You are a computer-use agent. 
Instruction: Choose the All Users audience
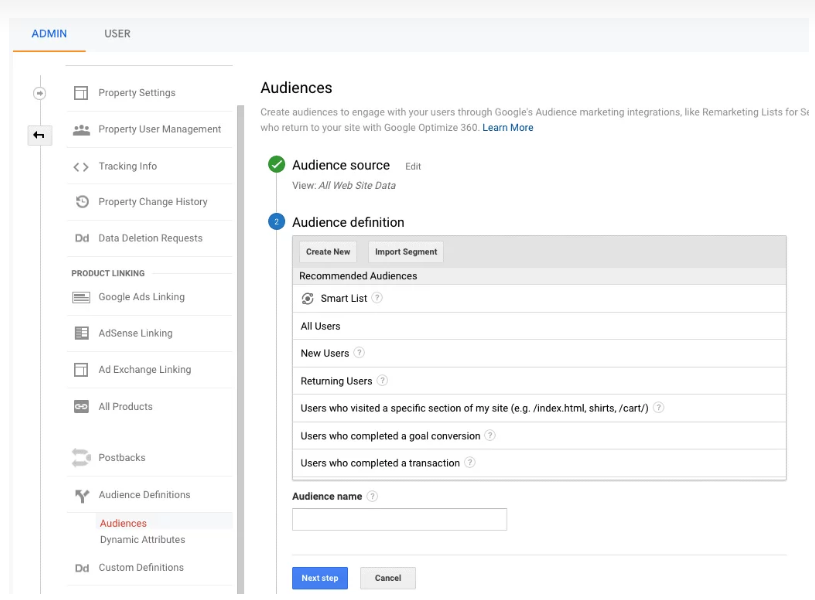coord(539,326)
